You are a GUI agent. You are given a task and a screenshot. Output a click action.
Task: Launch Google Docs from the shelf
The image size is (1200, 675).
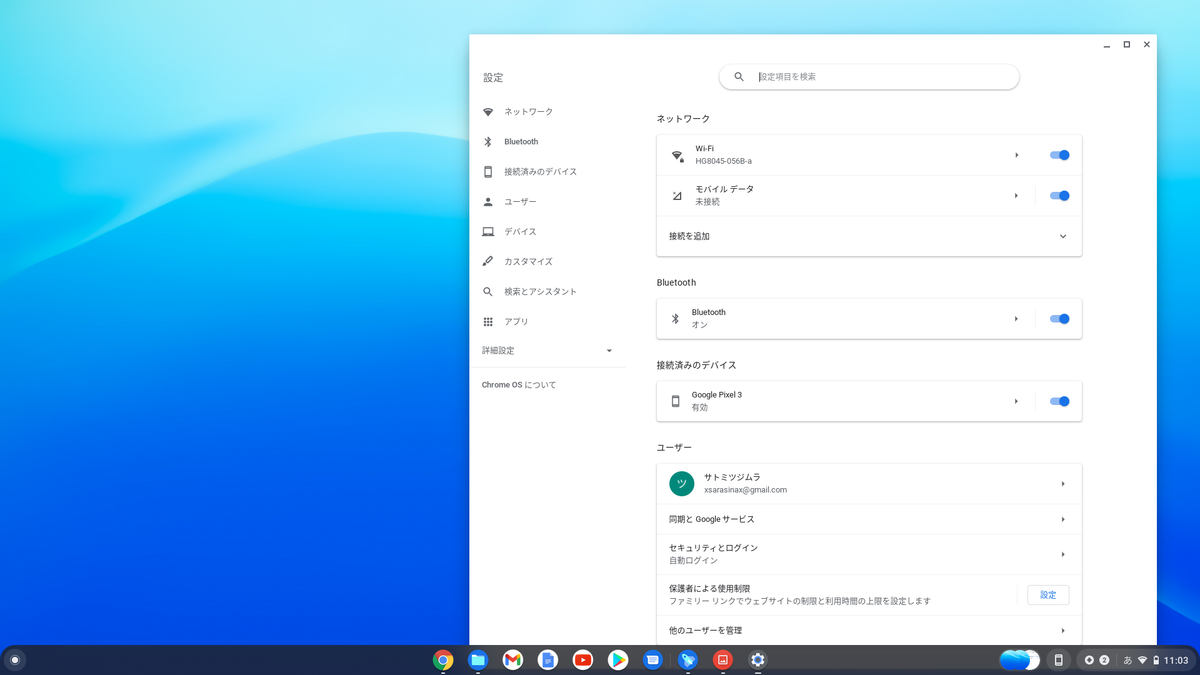pos(548,660)
